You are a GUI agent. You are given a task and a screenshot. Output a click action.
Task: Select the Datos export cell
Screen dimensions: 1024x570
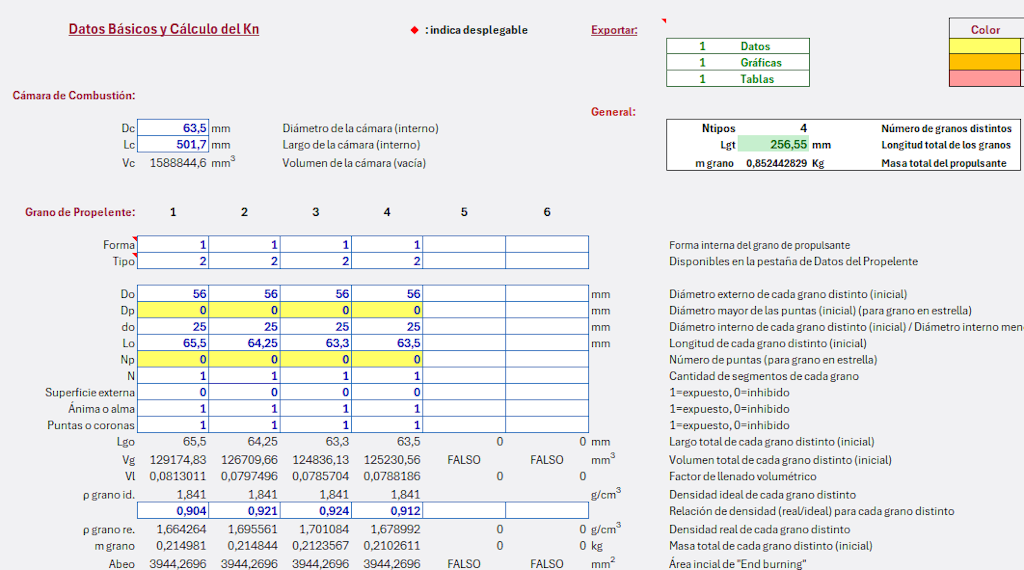[x=738, y=46]
